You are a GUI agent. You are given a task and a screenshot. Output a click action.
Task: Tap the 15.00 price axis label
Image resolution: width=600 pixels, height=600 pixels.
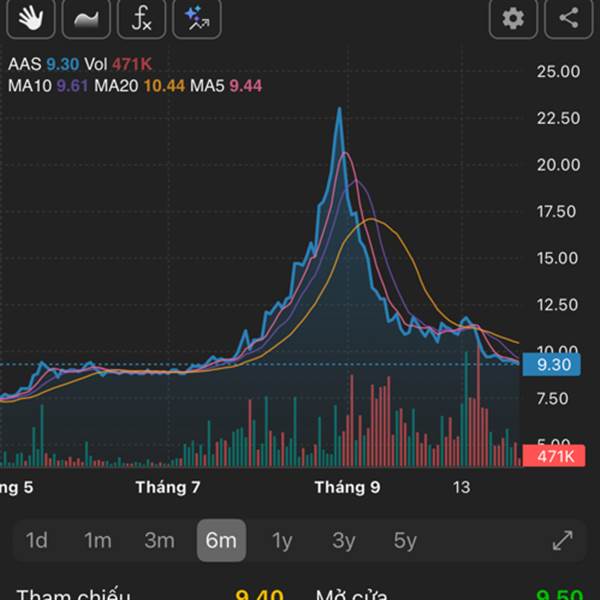pos(557,258)
